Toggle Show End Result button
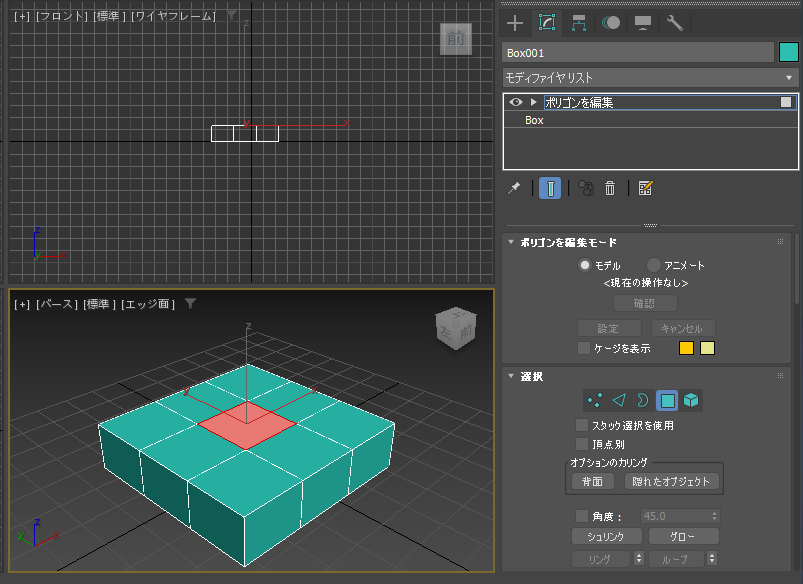The width and height of the screenshot is (803, 584). 550,188
